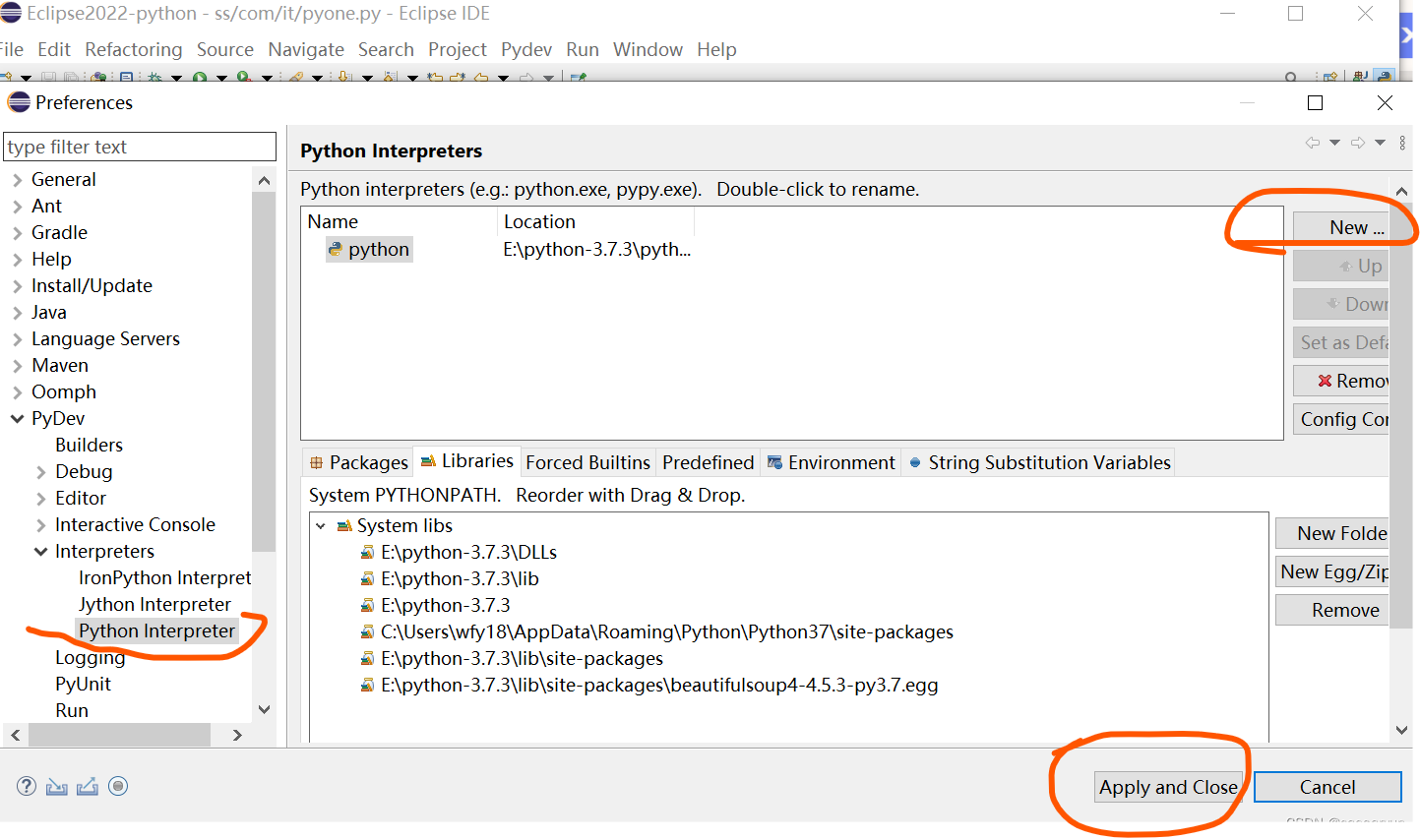Expand the Maven tree node
This screenshot has height=840, width=1420.
click(x=17, y=366)
